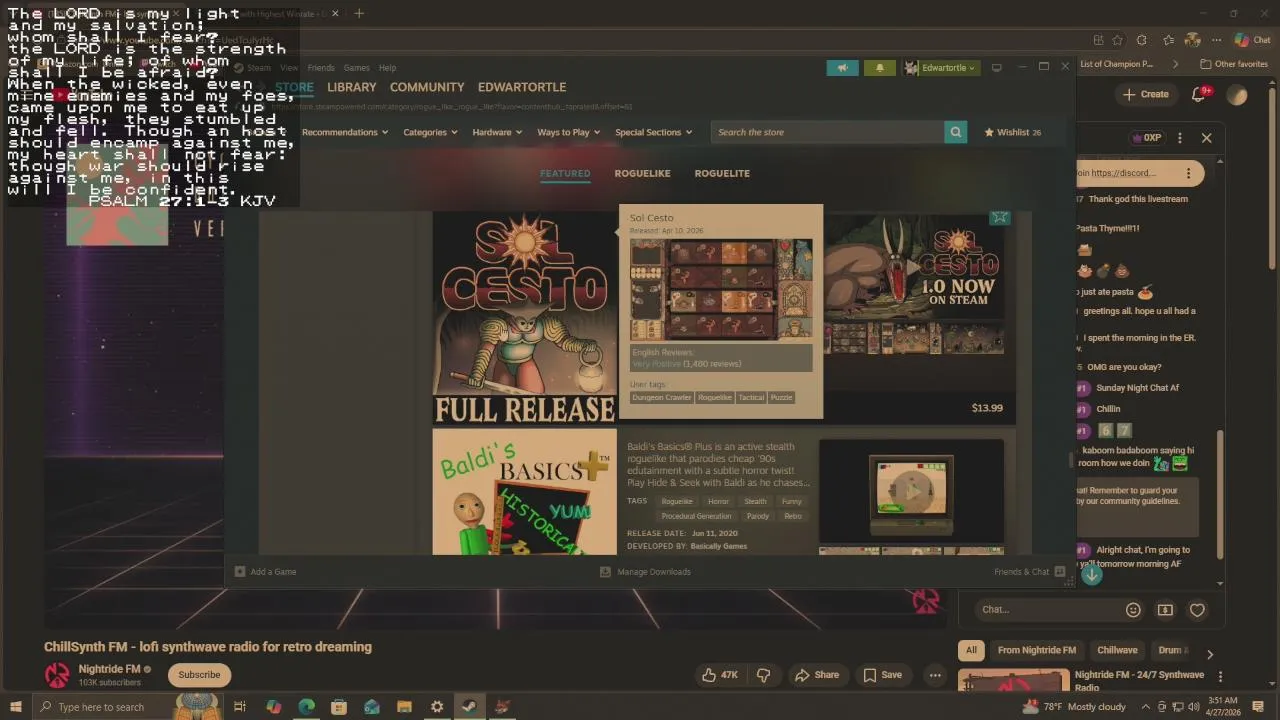Open Microsoft Edge from the taskbar
The height and width of the screenshot is (720, 1280).
click(306, 707)
